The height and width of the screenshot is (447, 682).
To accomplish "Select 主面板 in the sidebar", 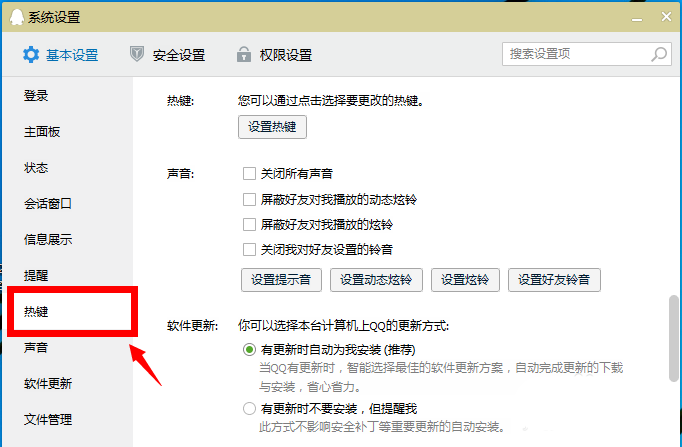I will (x=42, y=131).
